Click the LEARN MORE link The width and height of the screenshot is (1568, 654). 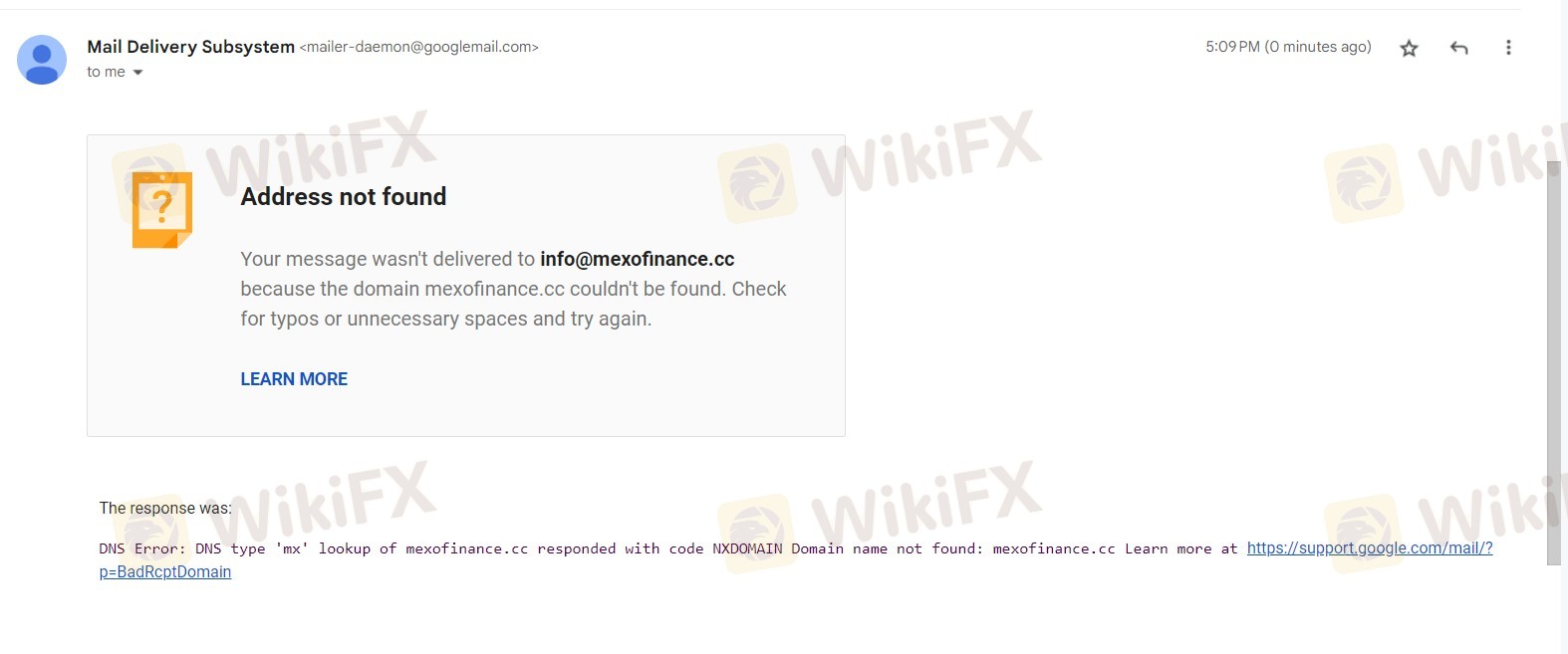click(294, 379)
